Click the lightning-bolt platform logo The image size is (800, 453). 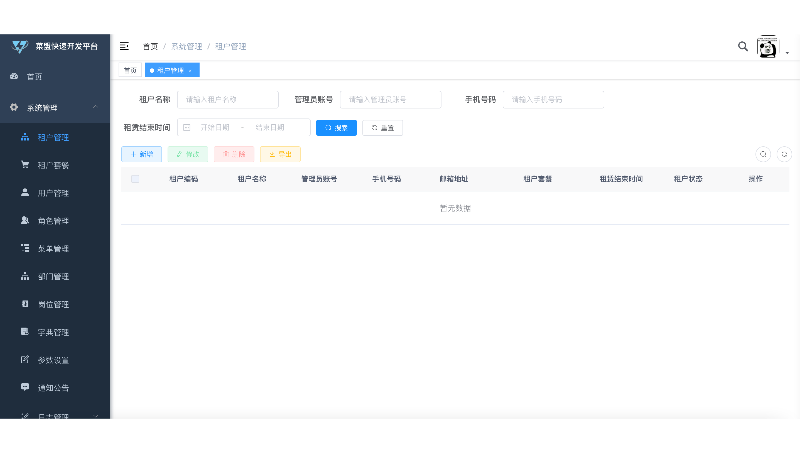click(20, 46)
